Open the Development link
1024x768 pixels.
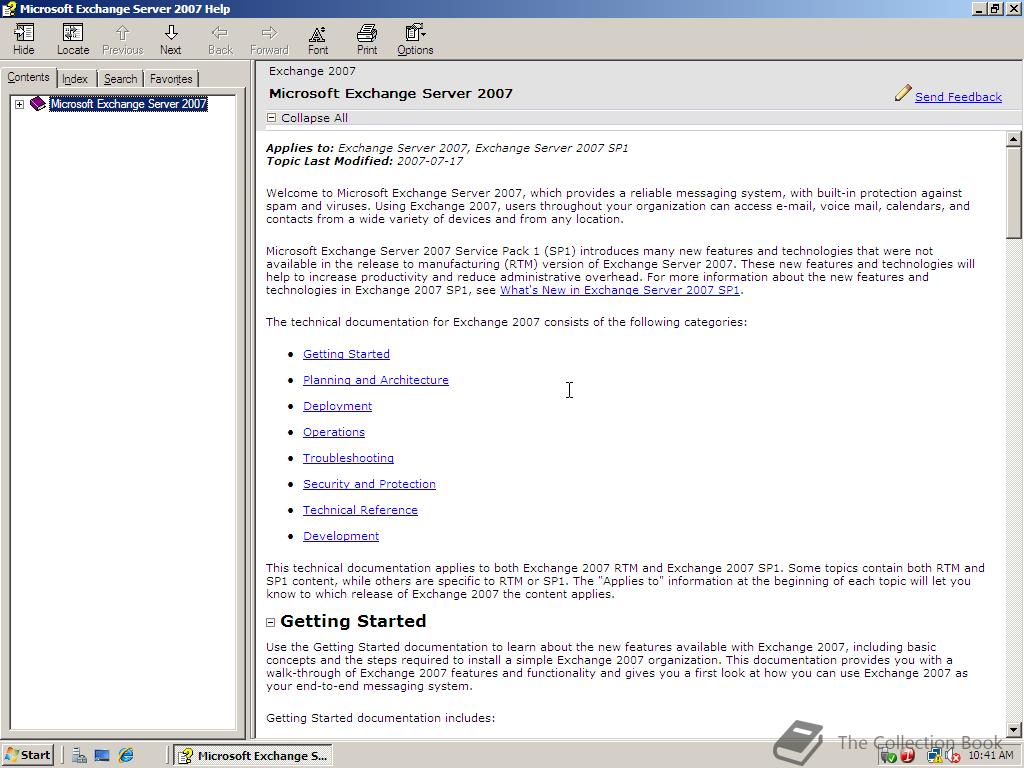[341, 536]
